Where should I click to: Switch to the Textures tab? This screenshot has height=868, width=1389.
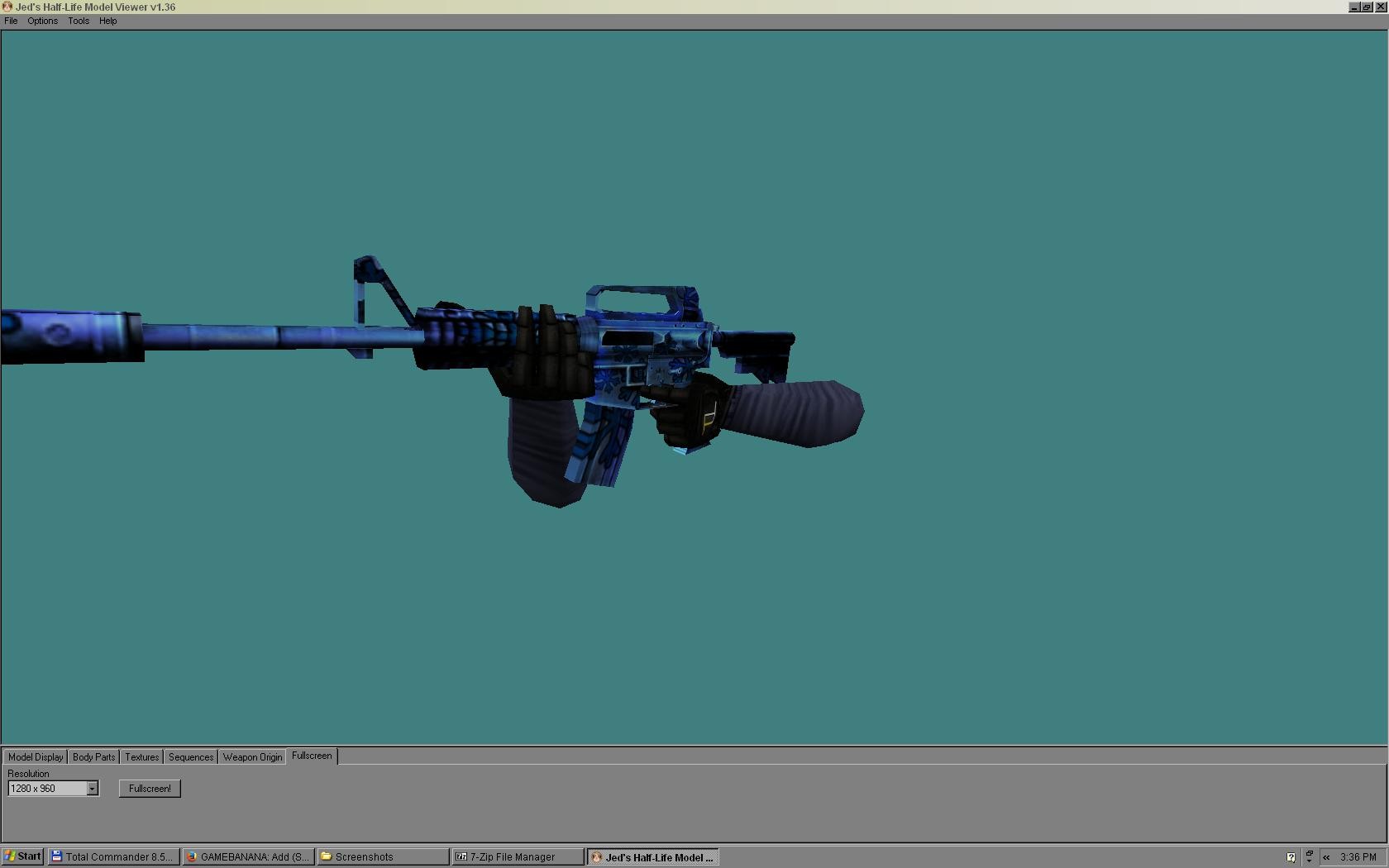pyautogui.click(x=141, y=756)
